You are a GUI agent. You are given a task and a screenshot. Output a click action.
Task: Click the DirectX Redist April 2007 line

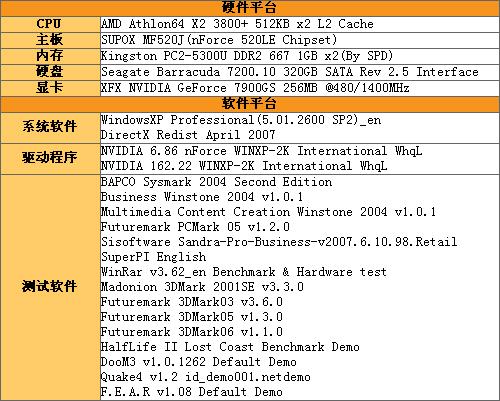pyautogui.click(x=188, y=135)
